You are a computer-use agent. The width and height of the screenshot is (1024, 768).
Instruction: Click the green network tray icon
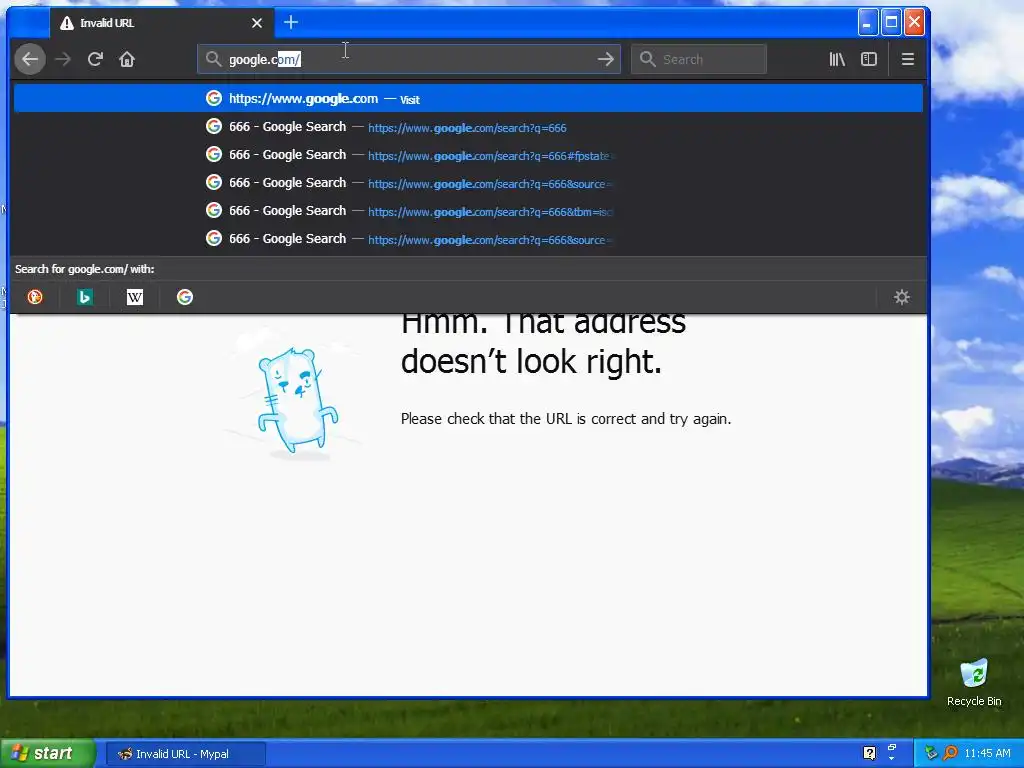(931, 753)
